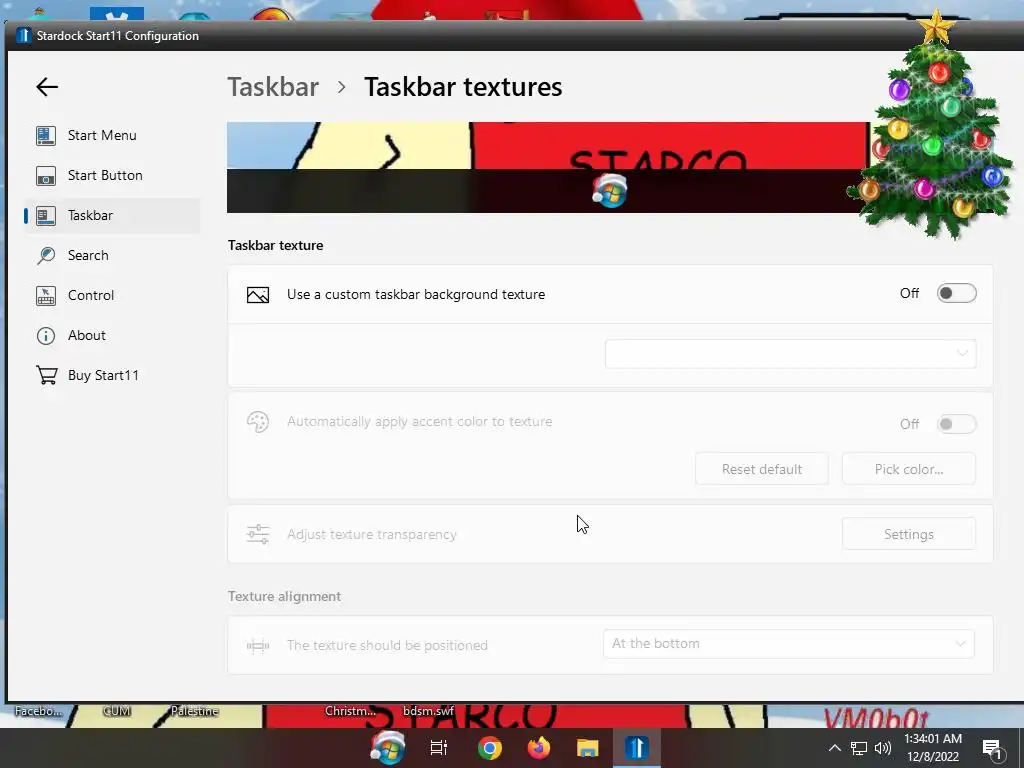The image size is (1024, 768).
Task: Click the "Adjust texture transparency" label
Action: pos(372,534)
